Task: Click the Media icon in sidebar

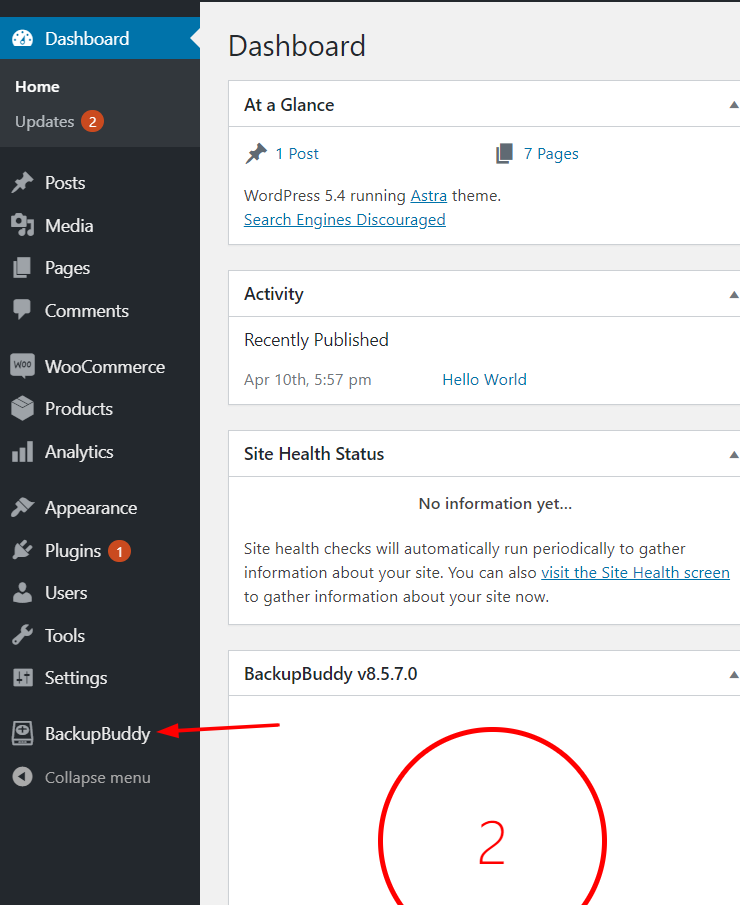Action: pyautogui.click(x=23, y=225)
